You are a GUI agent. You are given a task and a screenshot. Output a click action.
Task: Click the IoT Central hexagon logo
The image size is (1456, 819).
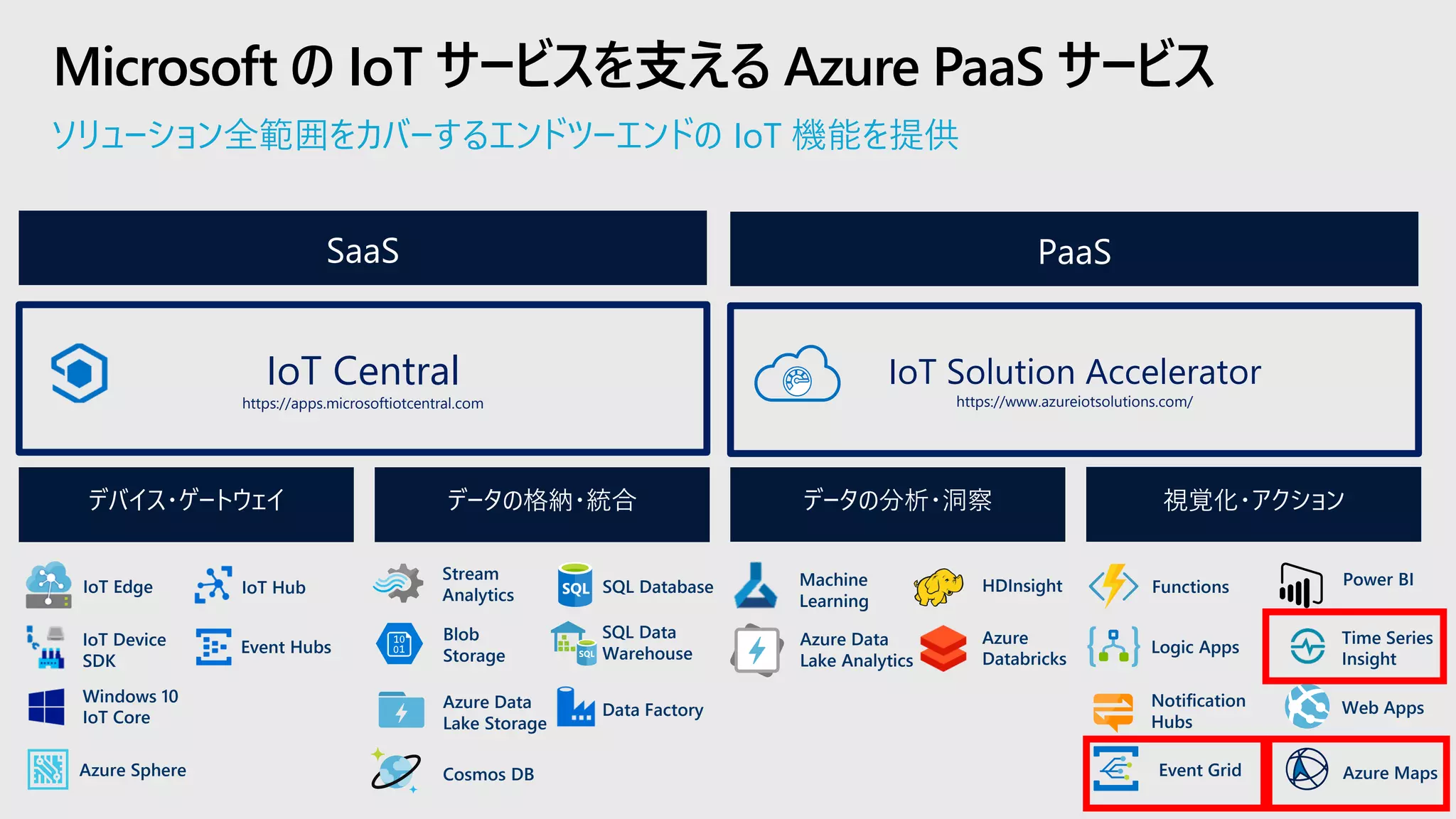80,373
